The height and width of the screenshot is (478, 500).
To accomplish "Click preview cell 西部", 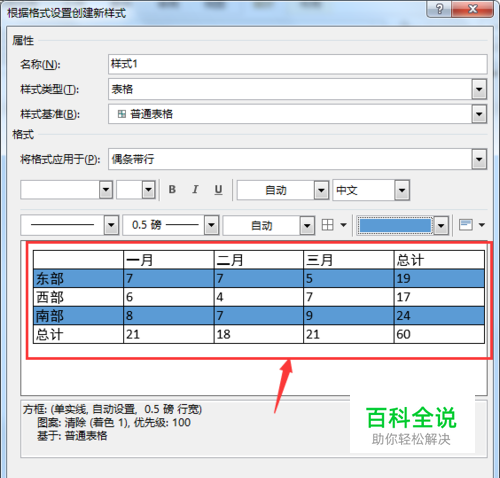I will tap(79, 297).
